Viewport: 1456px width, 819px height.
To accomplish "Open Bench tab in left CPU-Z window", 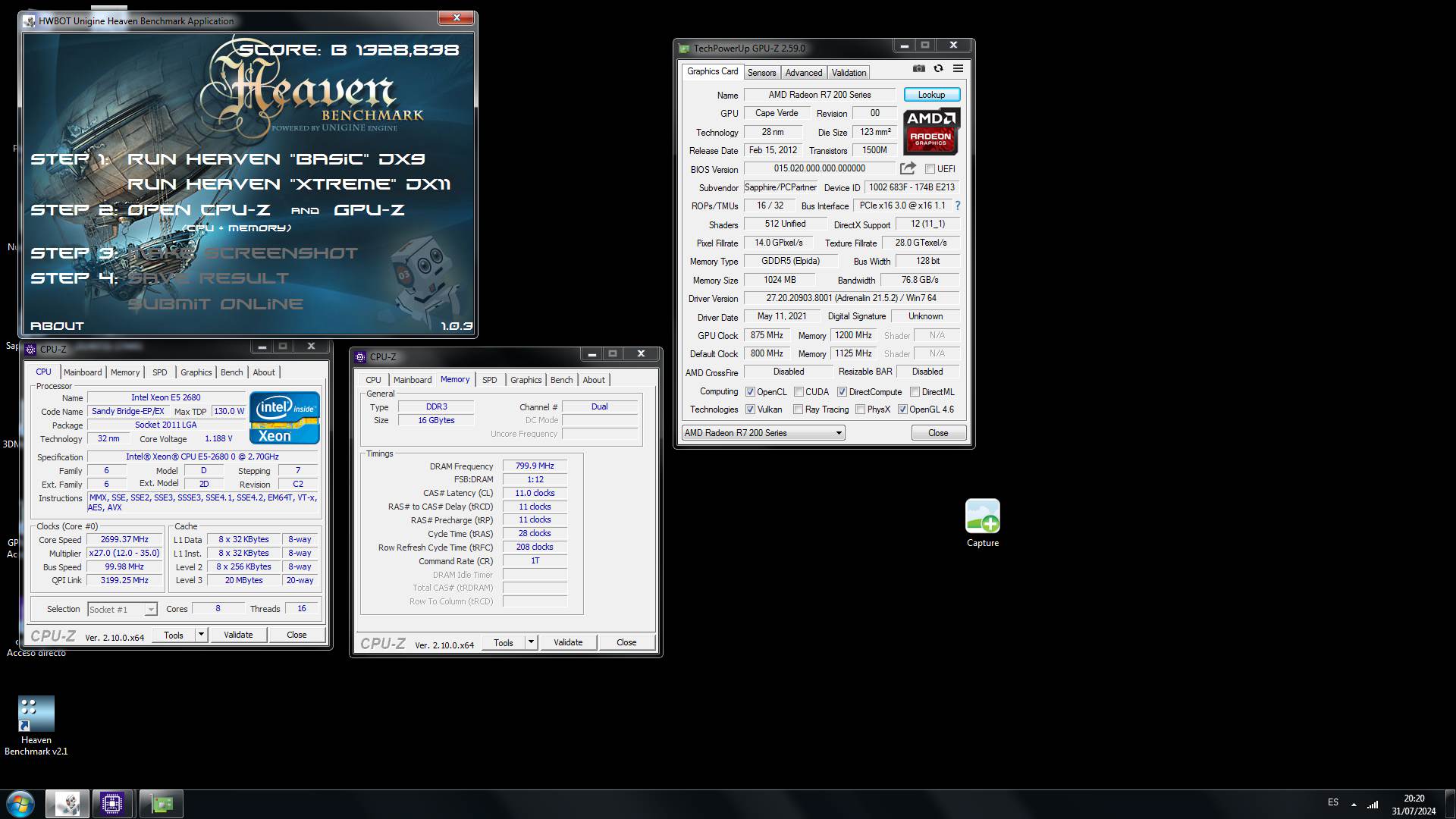I will tap(232, 372).
